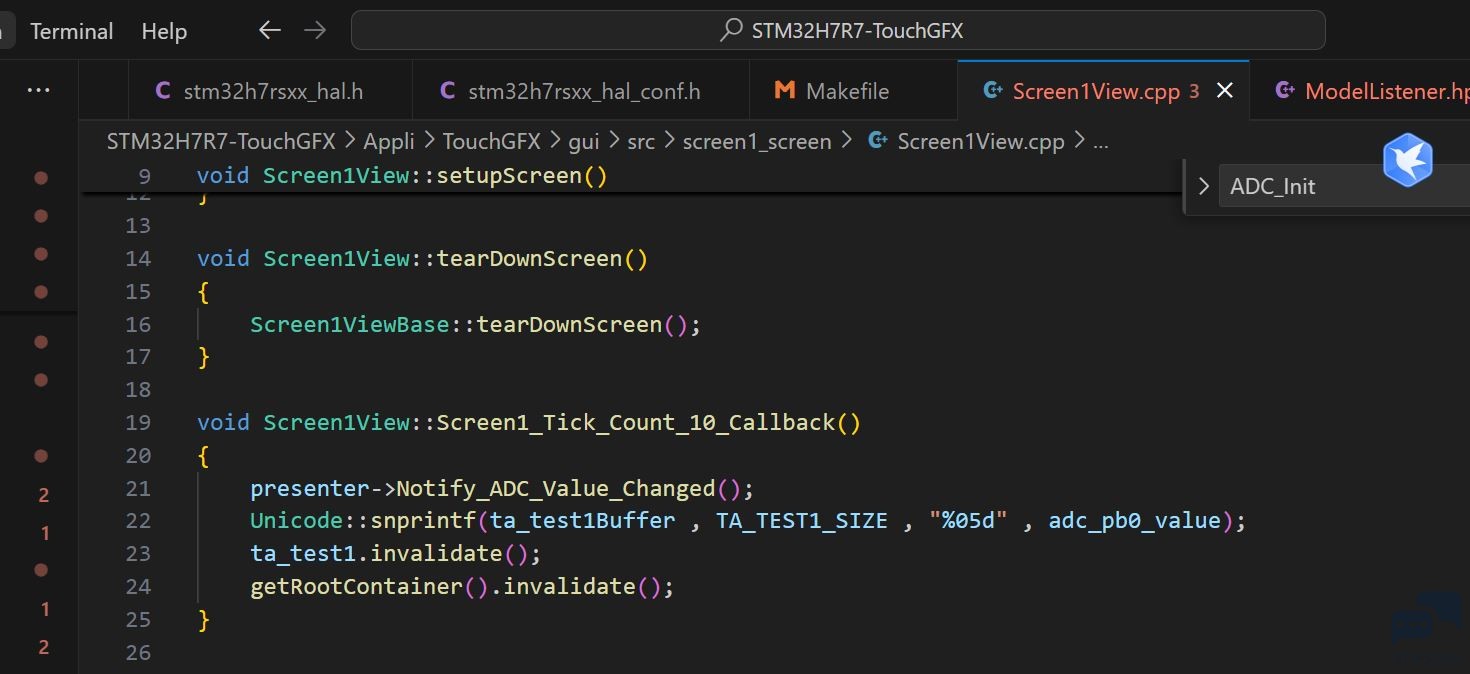Image resolution: width=1470 pixels, height=674 pixels.
Task: Click the magnifier icon in command center
Action: (731, 31)
